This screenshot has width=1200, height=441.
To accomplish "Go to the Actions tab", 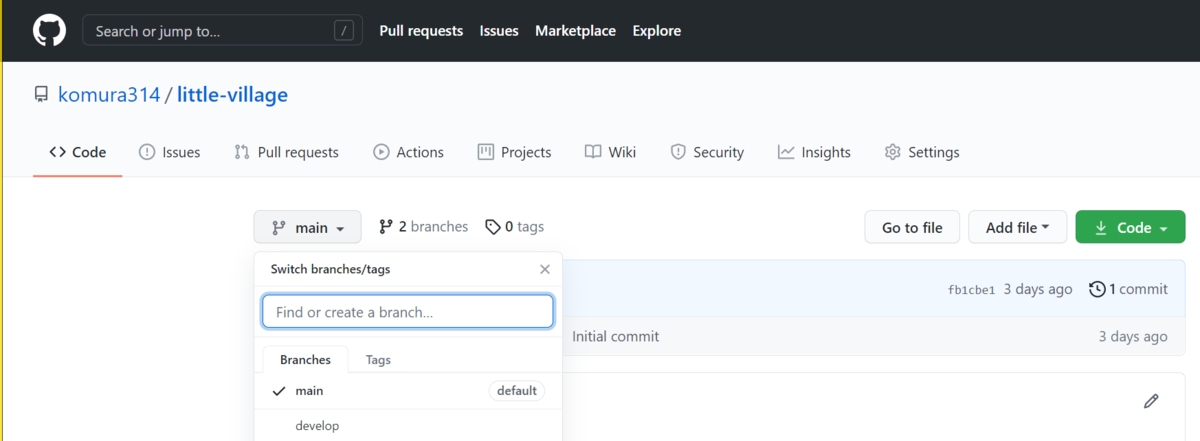I will pyautogui.click(x=408, y=152).
